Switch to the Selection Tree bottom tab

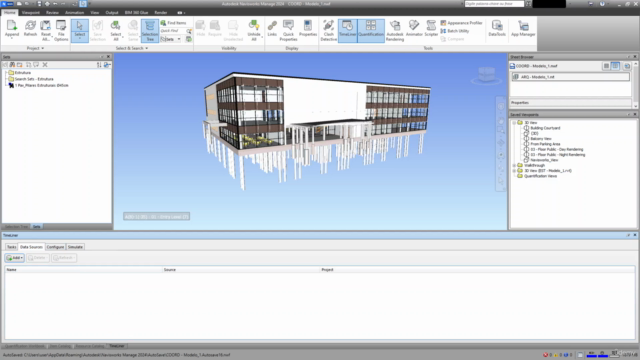tap(16, 227)
